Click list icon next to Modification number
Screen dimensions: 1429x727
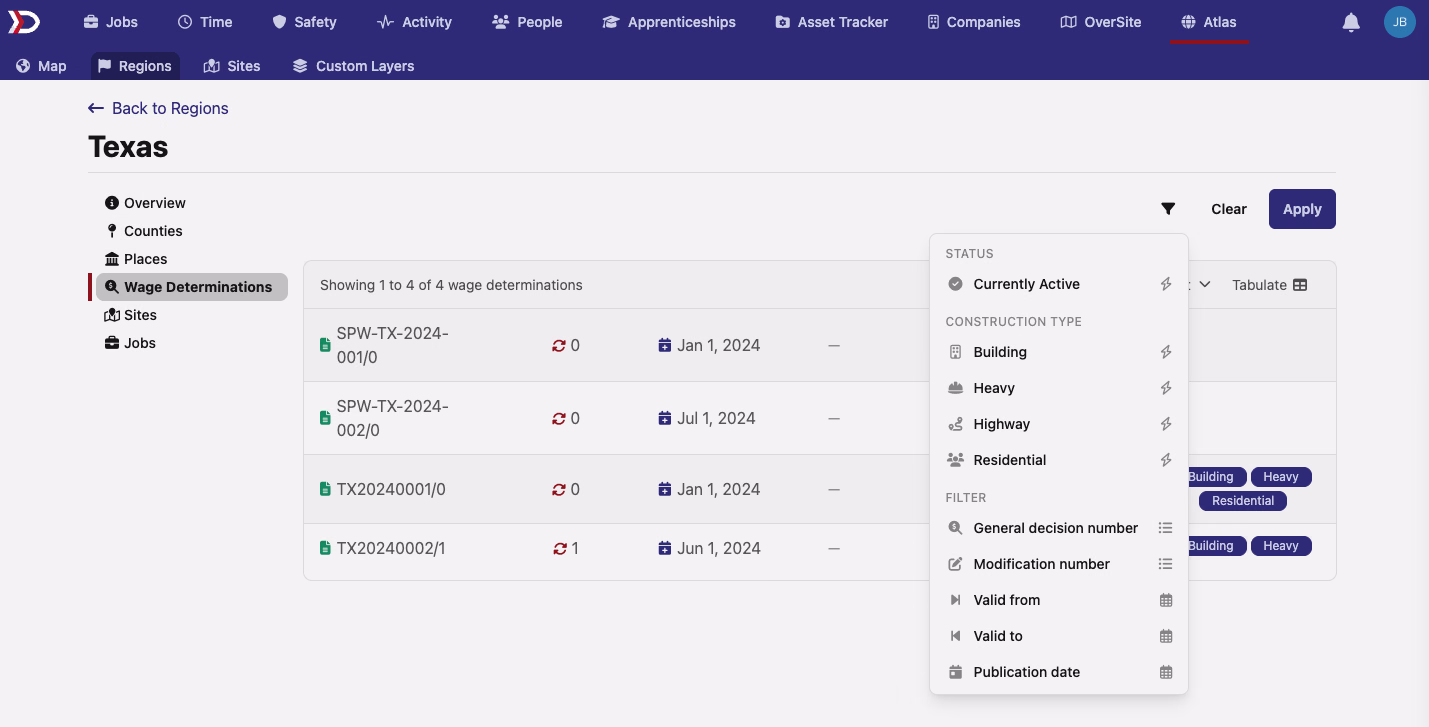tap(1165, 564)
